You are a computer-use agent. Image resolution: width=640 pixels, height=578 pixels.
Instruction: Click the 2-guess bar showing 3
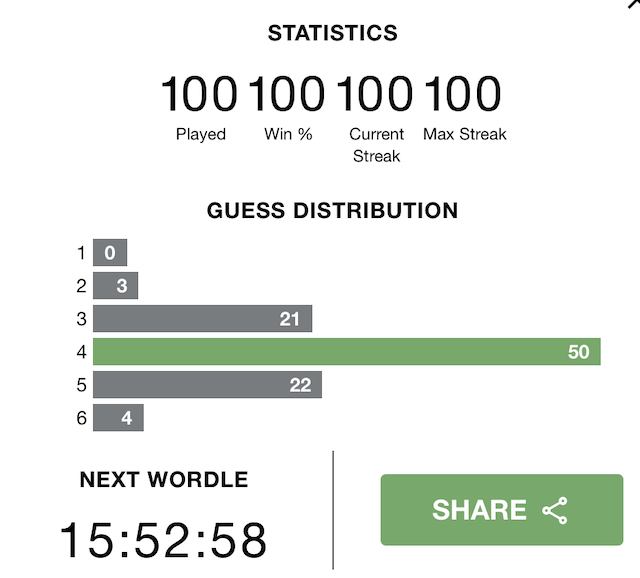click(116, 285)
